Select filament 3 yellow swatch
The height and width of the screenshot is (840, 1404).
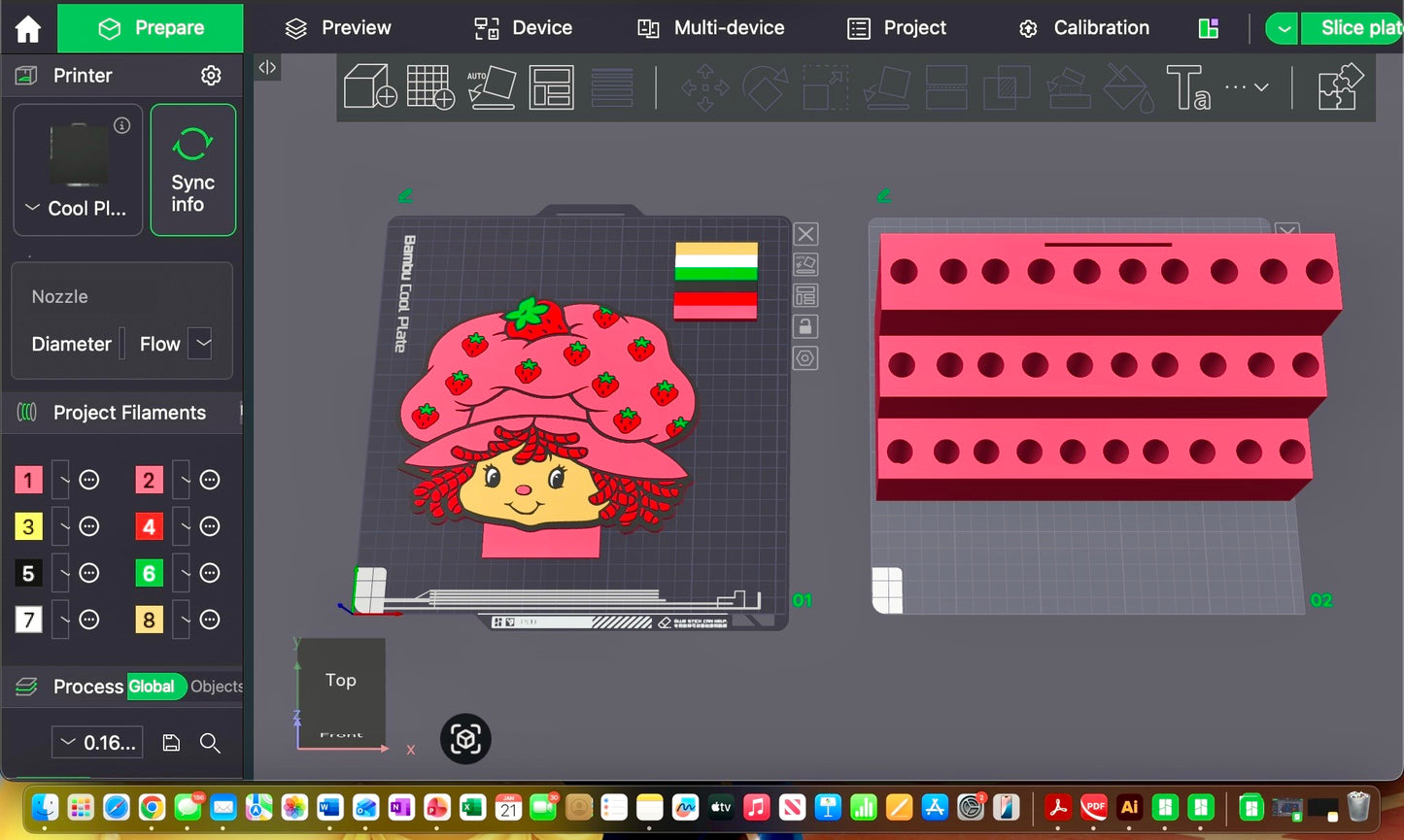pos(28,526)
